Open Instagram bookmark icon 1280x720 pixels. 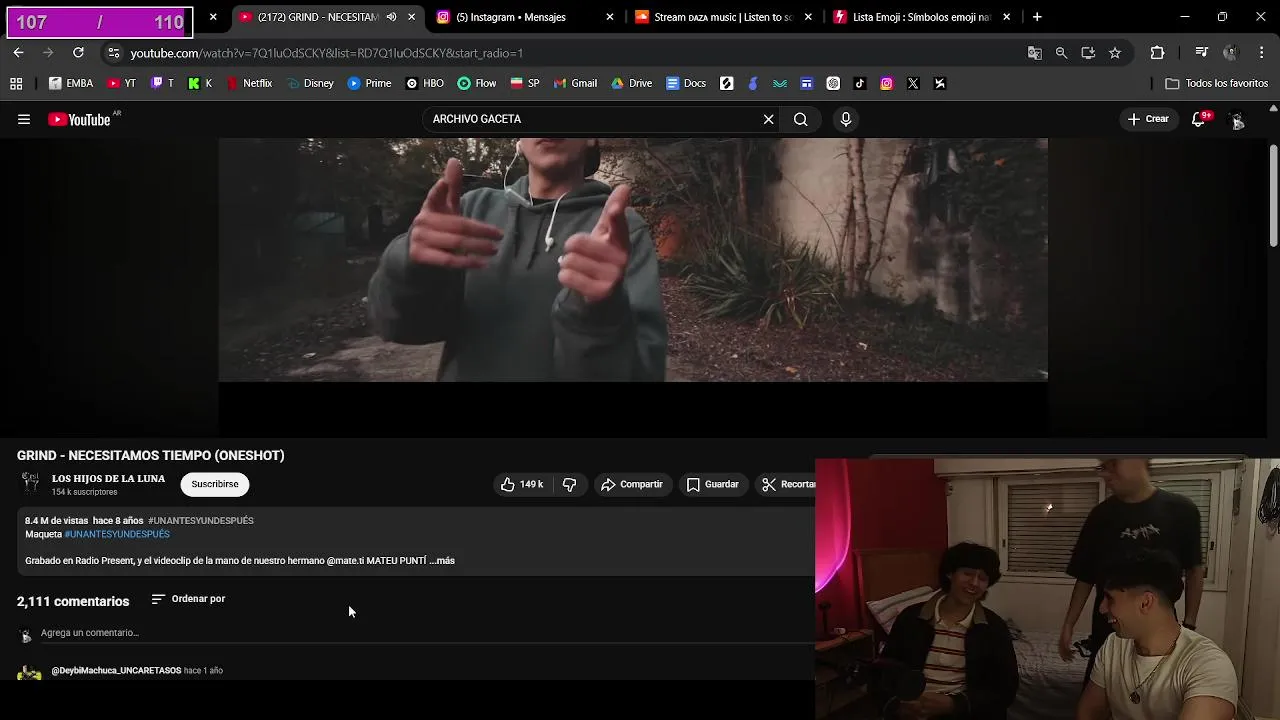coord(886,84)
